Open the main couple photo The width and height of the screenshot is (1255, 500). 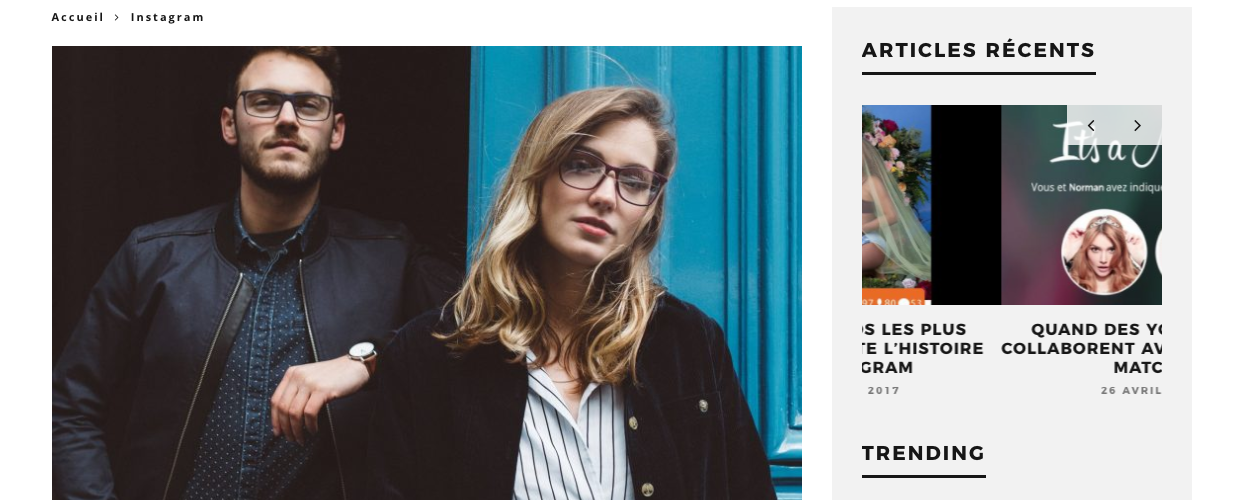pos(427,273)
